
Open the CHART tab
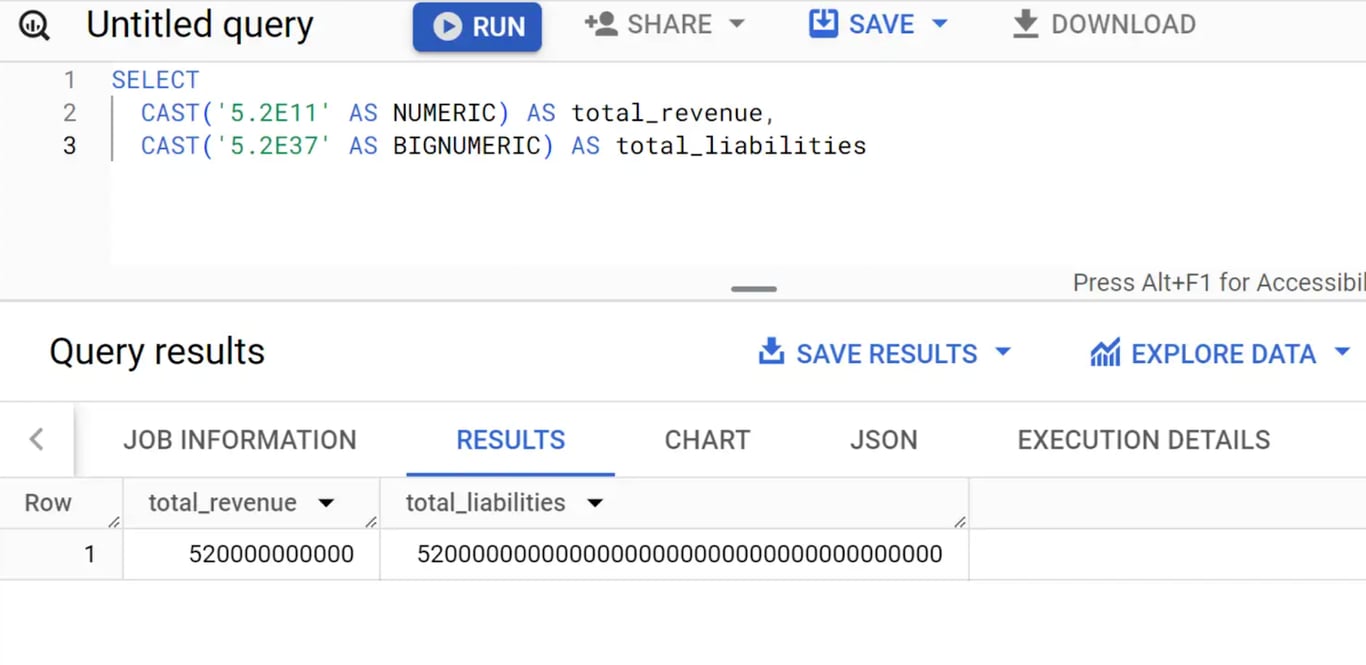pos(707,440)
